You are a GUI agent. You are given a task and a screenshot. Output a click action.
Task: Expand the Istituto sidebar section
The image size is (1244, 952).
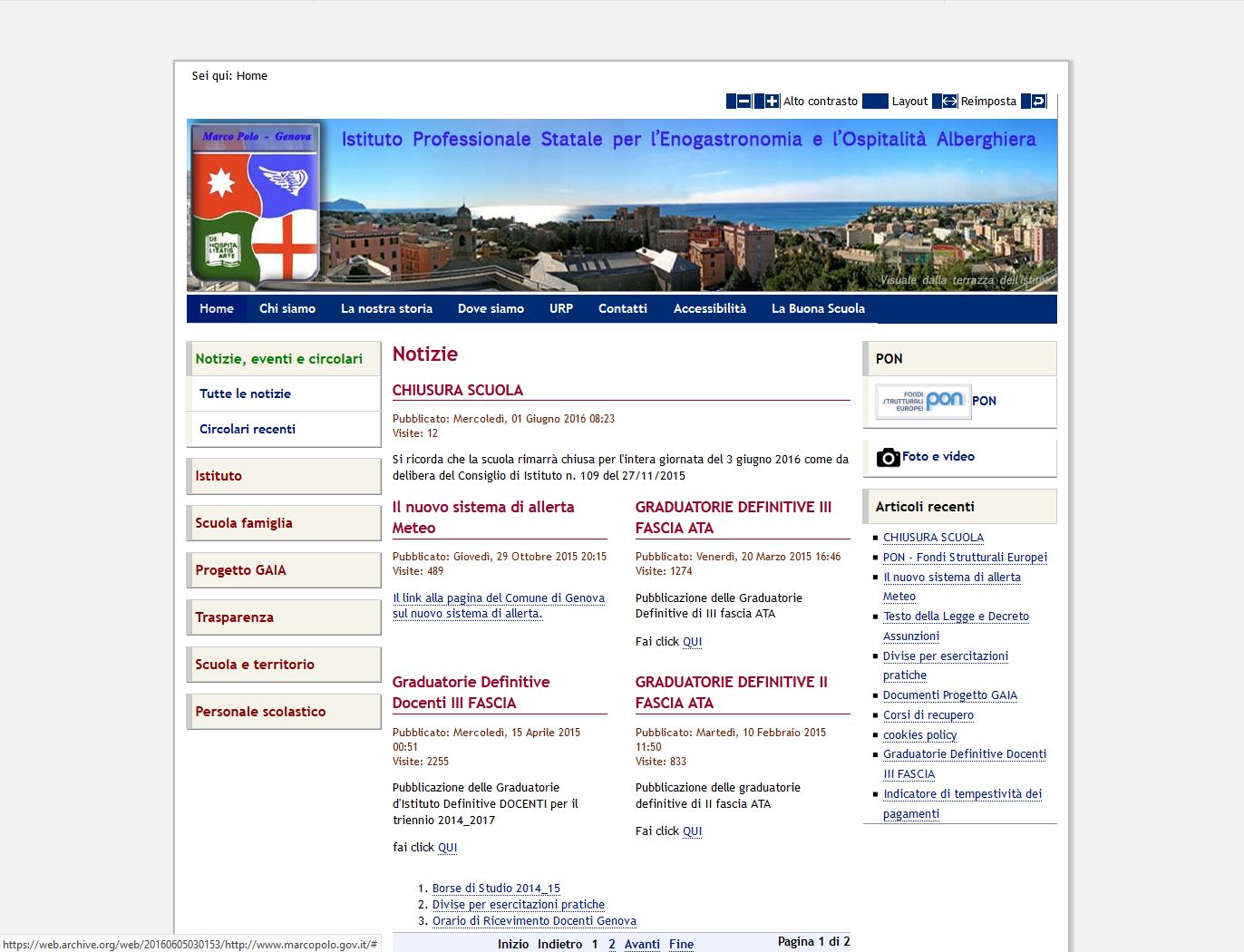tap(284, 475)
